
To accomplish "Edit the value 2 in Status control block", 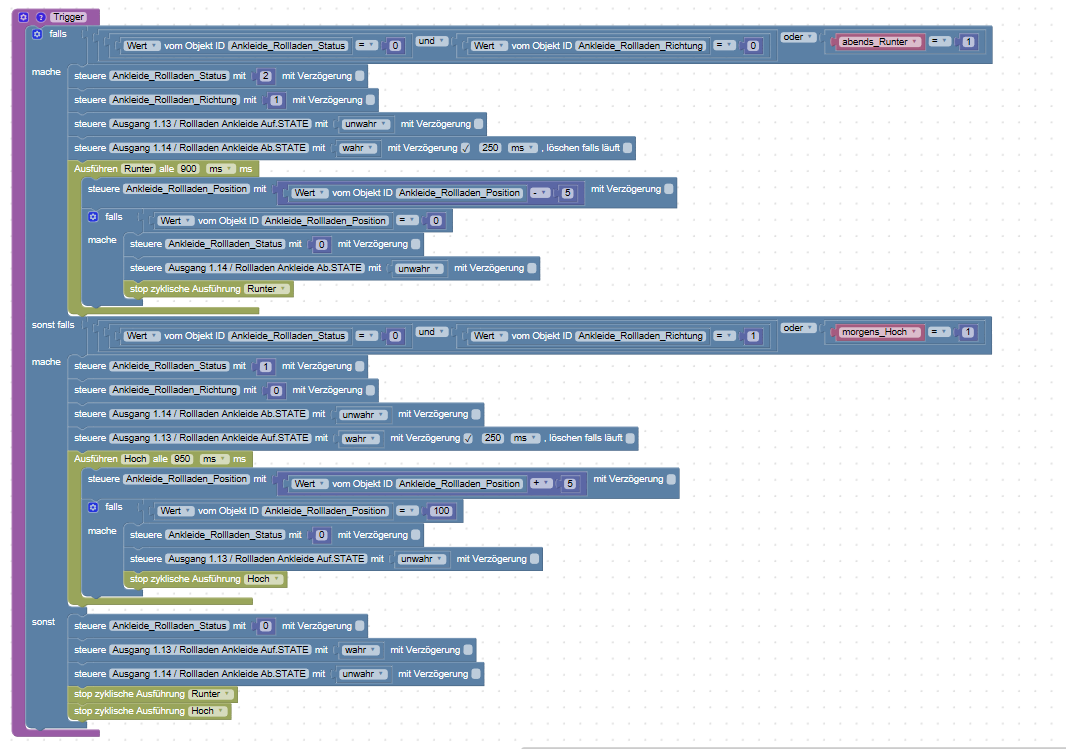I will (x=265, y=75).
